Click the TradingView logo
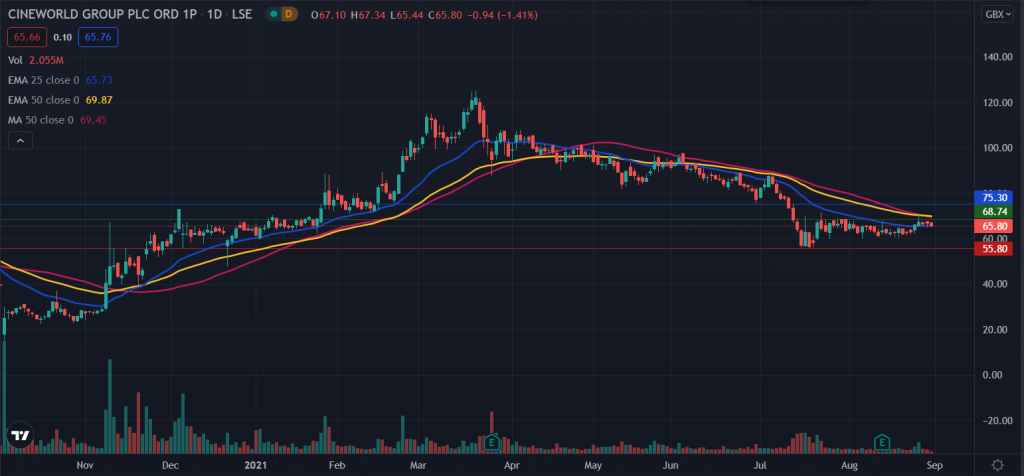 tap(20, 436)
